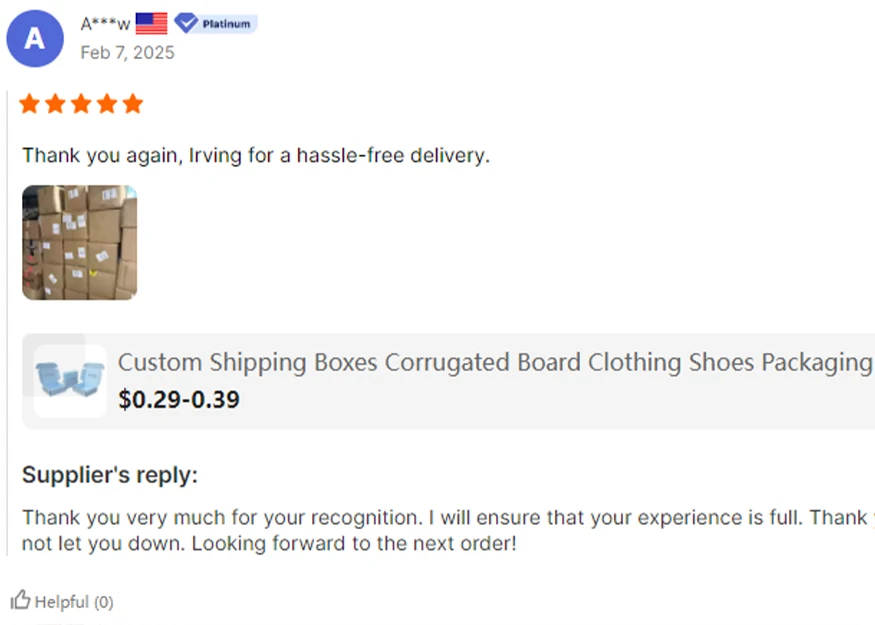Image resolution: width=875 pixels, height=625 pixels.
Task: Click the $0.29-0.39 product price
Action: click(178, 400)
